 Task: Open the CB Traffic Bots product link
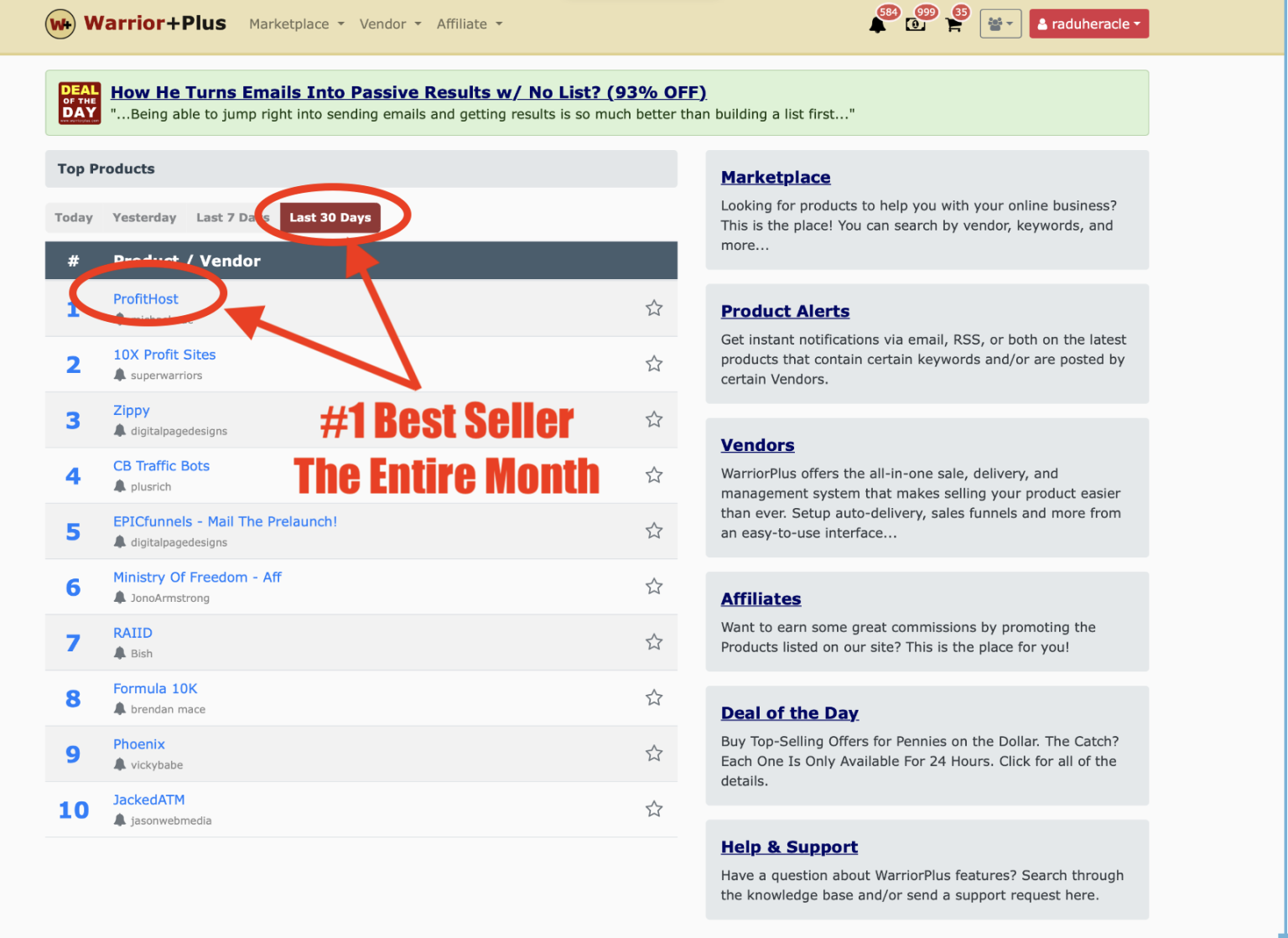(161, 466)
